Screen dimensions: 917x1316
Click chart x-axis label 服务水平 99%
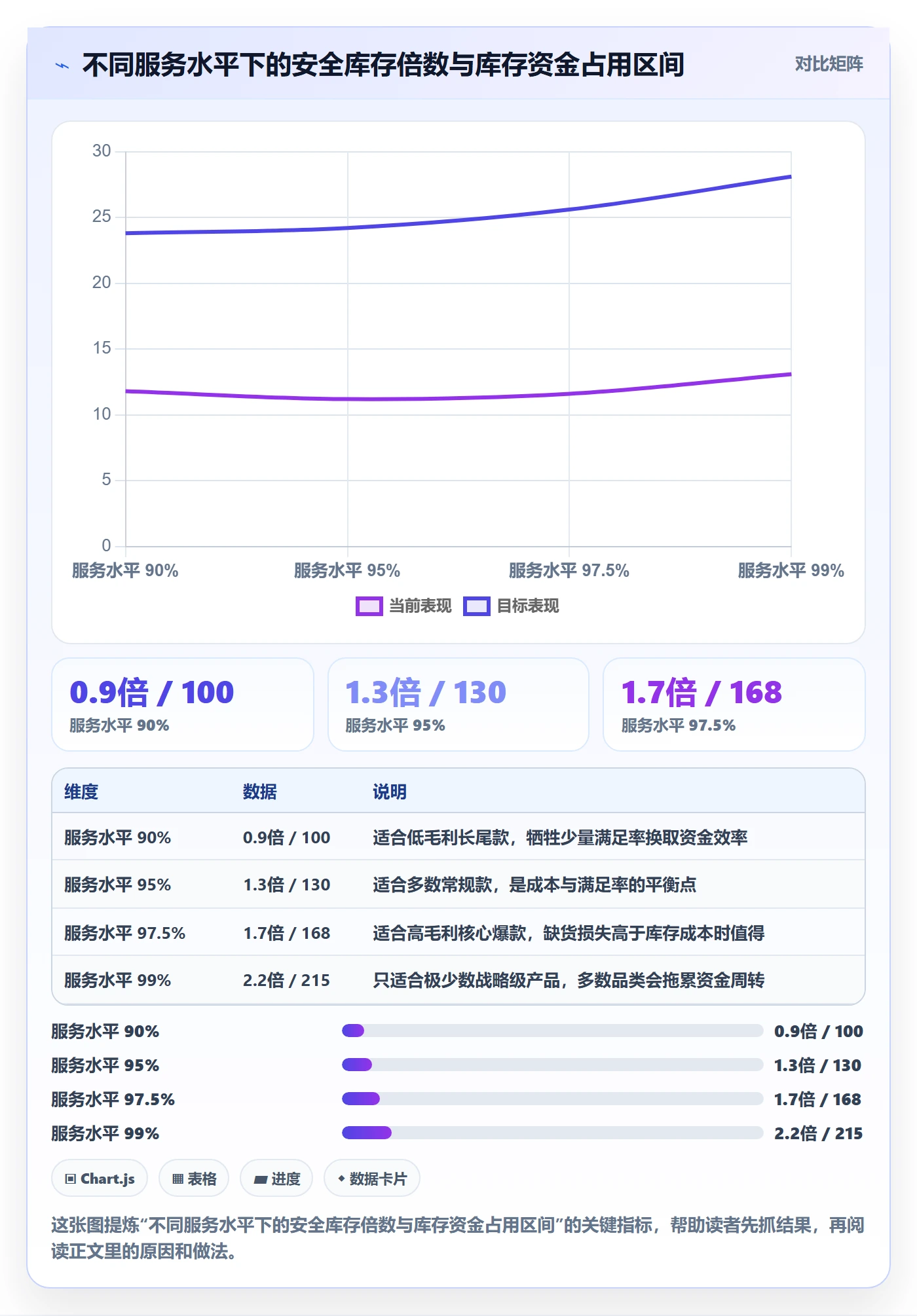[x=791, y=571]
